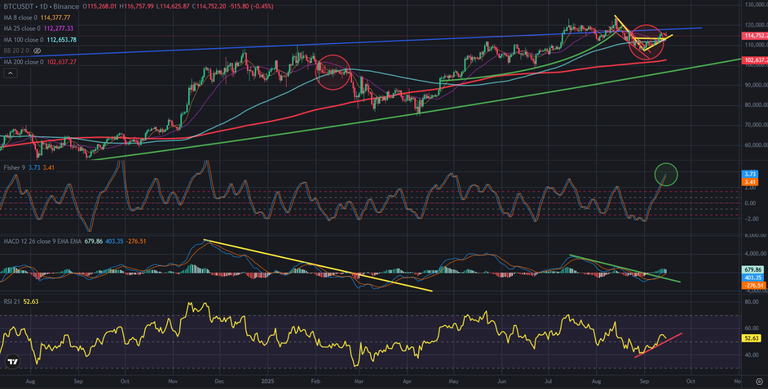Click the BTCUSDT 1D Binance symbol title
The height and width of the screenshot is (389, 768).
click(x=41, y=6)
